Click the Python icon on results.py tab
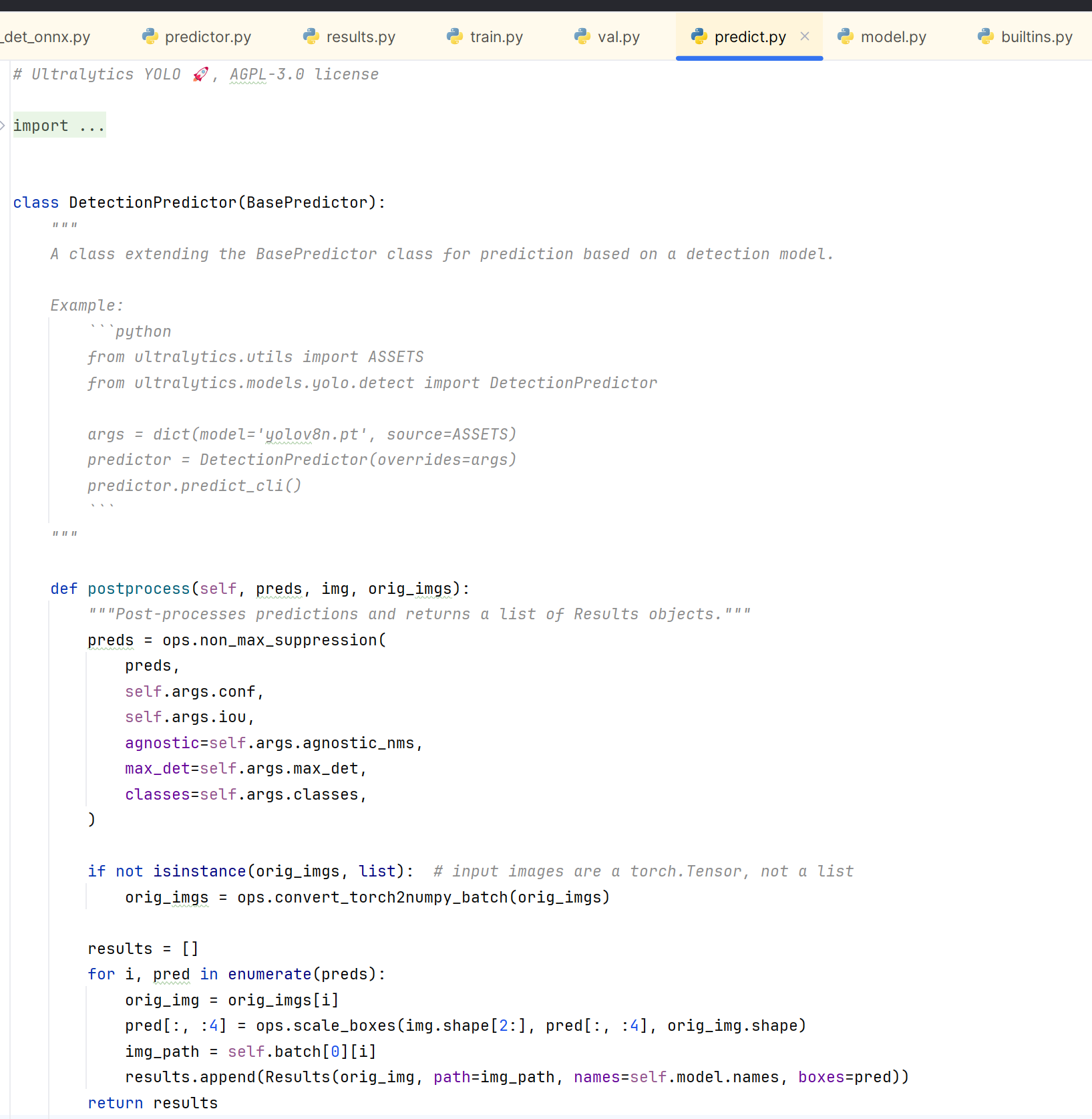The width and height of the screenshot is (1092, 1119). tap(311, 36)
